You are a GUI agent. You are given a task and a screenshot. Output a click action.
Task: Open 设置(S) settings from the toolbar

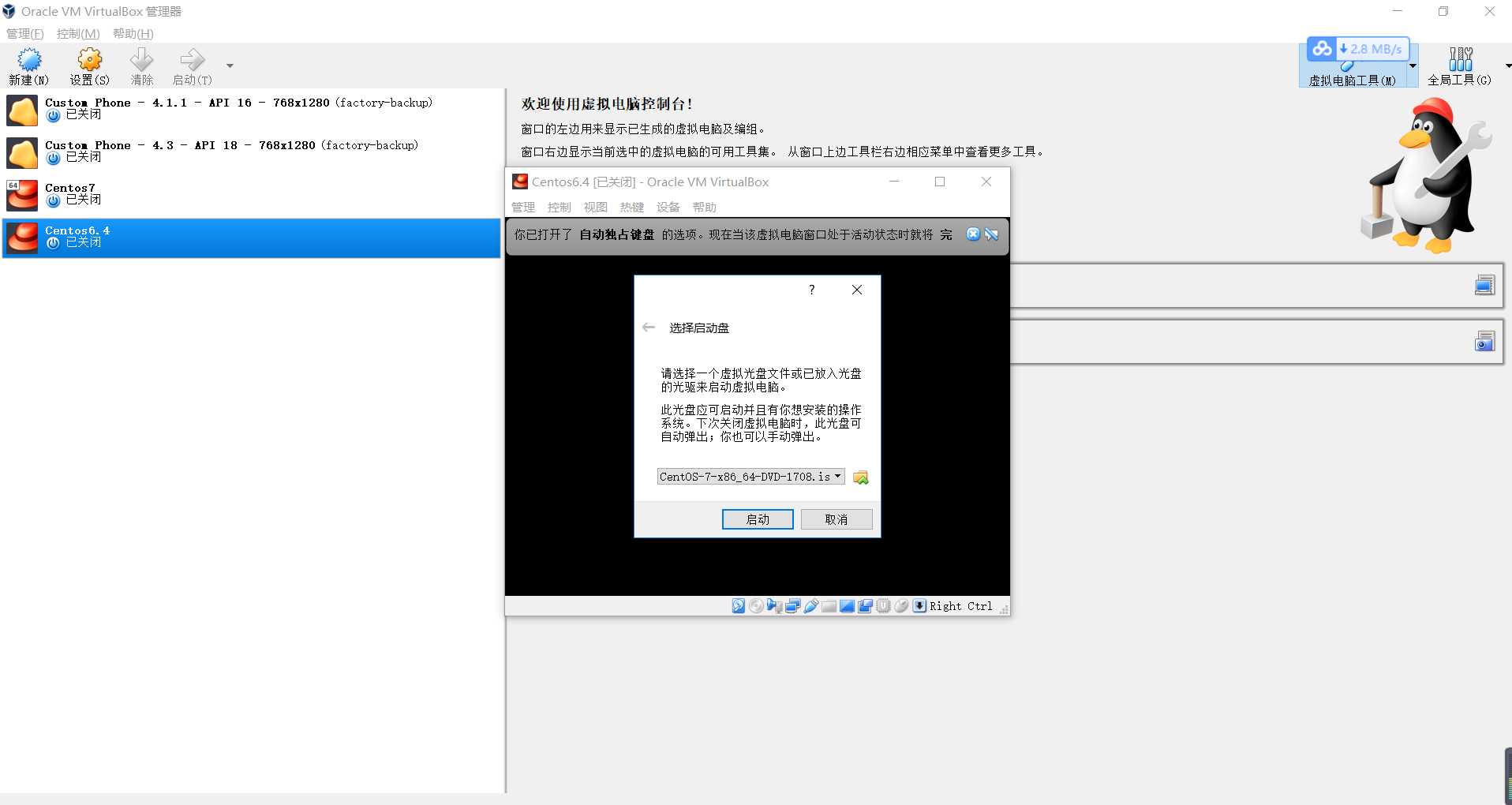(x=89, y=66)
